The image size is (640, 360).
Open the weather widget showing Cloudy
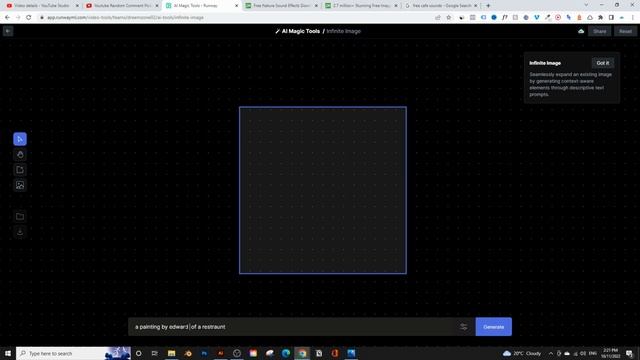coord(522,353)
